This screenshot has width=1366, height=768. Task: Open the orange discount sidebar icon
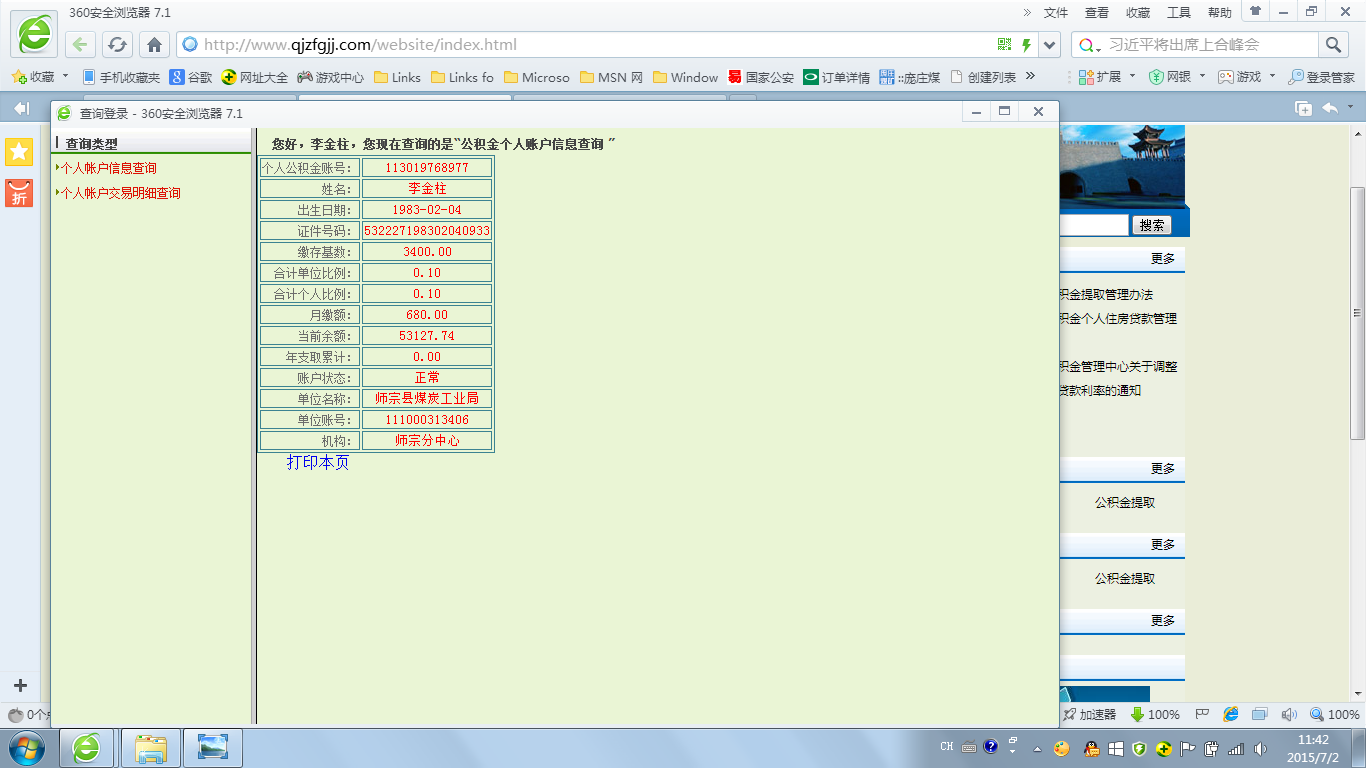[x=19, y=193]
